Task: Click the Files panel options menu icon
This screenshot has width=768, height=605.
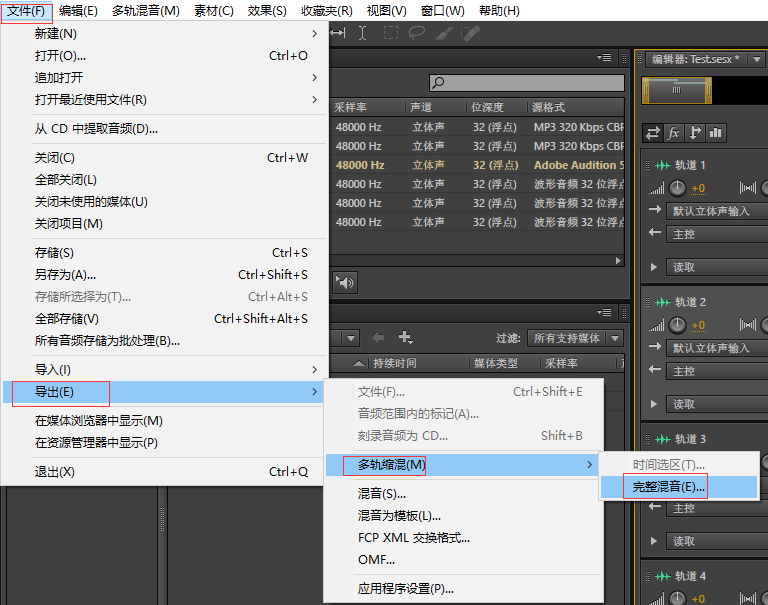Action: (x=604, y=58)
